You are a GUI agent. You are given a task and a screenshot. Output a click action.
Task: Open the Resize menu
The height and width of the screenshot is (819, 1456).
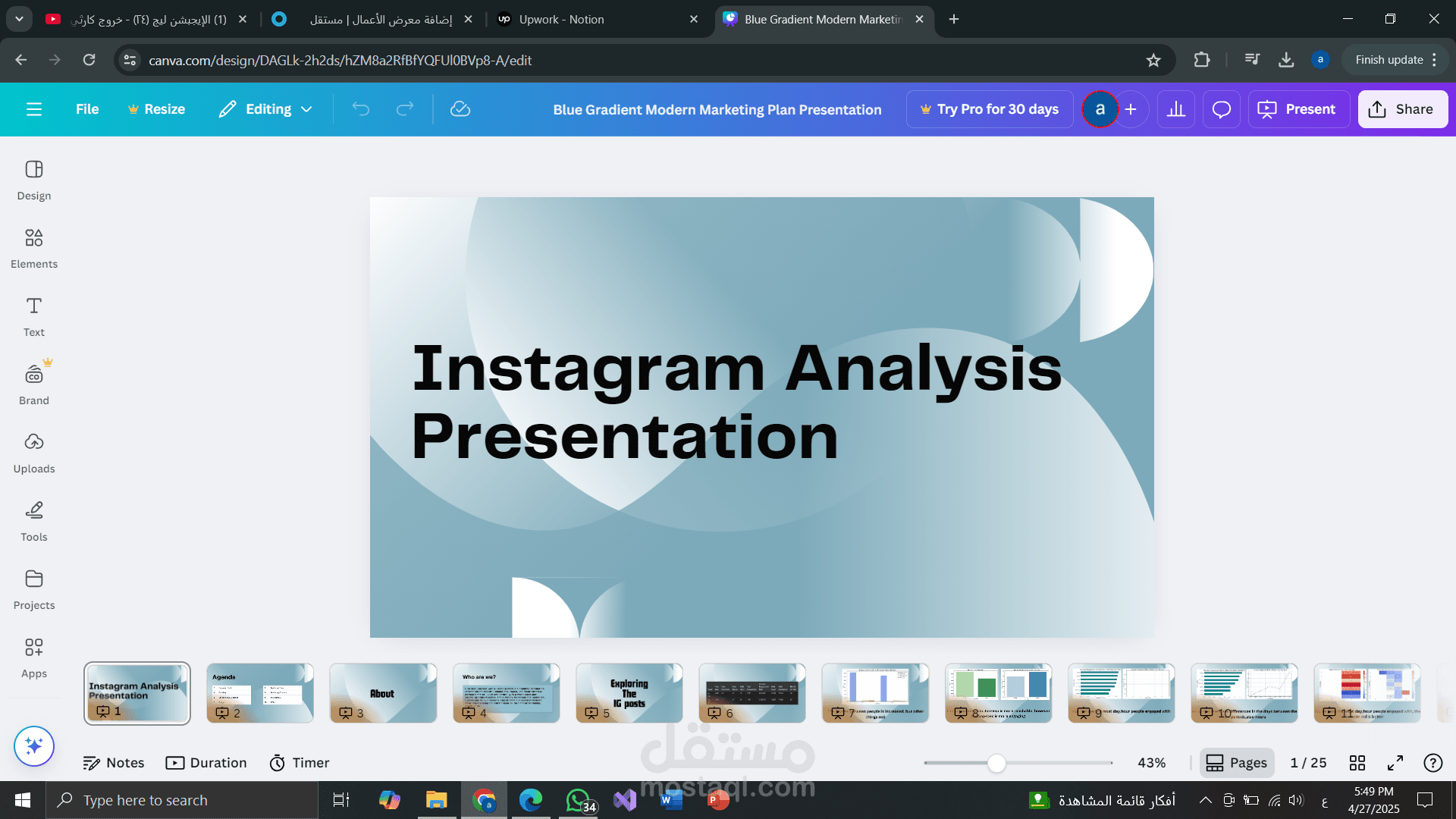click(156, 109)
